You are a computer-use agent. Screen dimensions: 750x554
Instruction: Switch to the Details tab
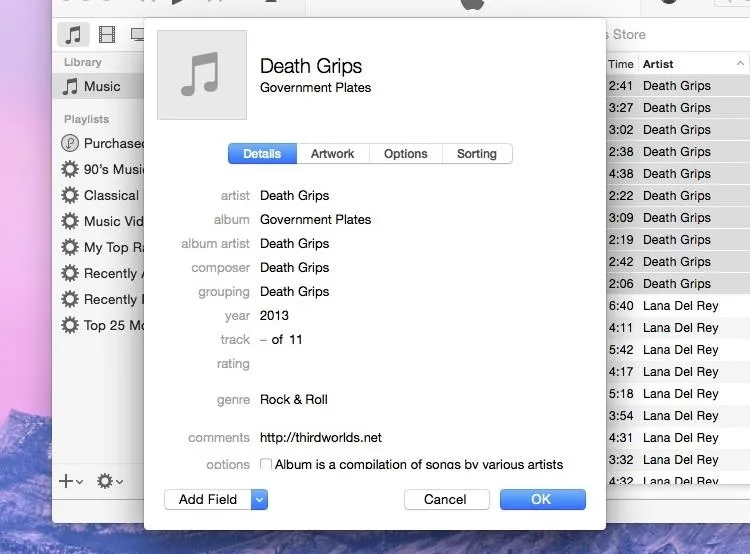pos(262,154)
